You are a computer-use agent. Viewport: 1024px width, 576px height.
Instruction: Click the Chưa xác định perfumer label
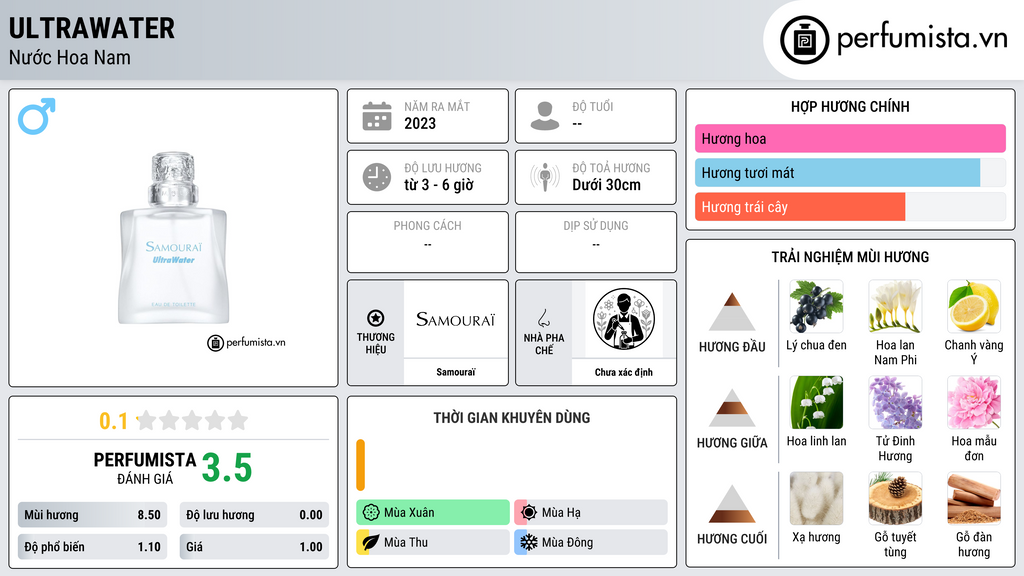pos(624,372)
